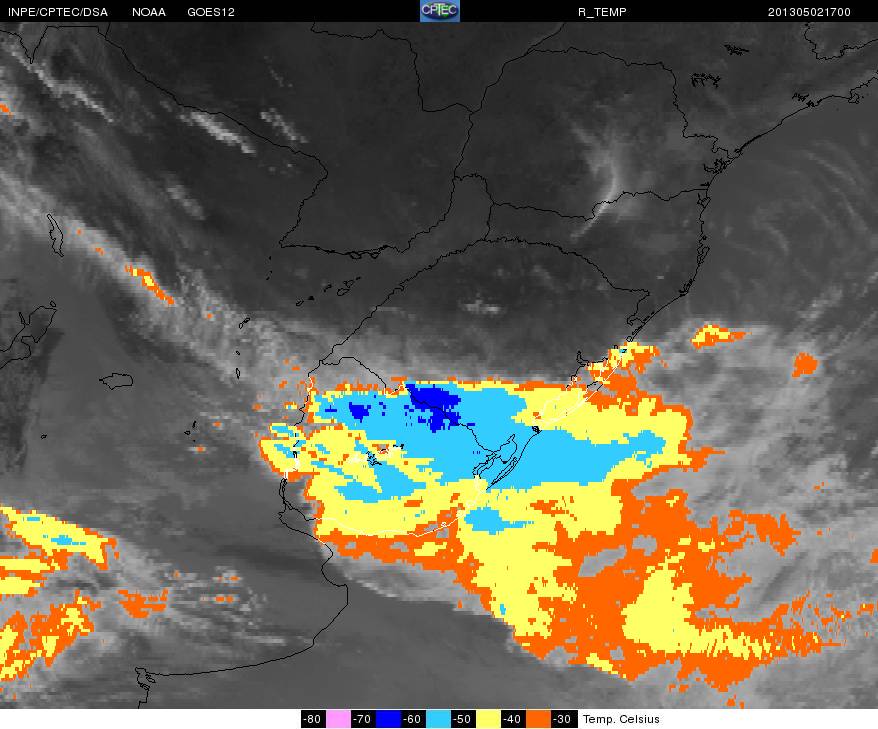Select the pink -80 to -70 legend swatch
878x729 pixels.
click(x=338, y=719)
